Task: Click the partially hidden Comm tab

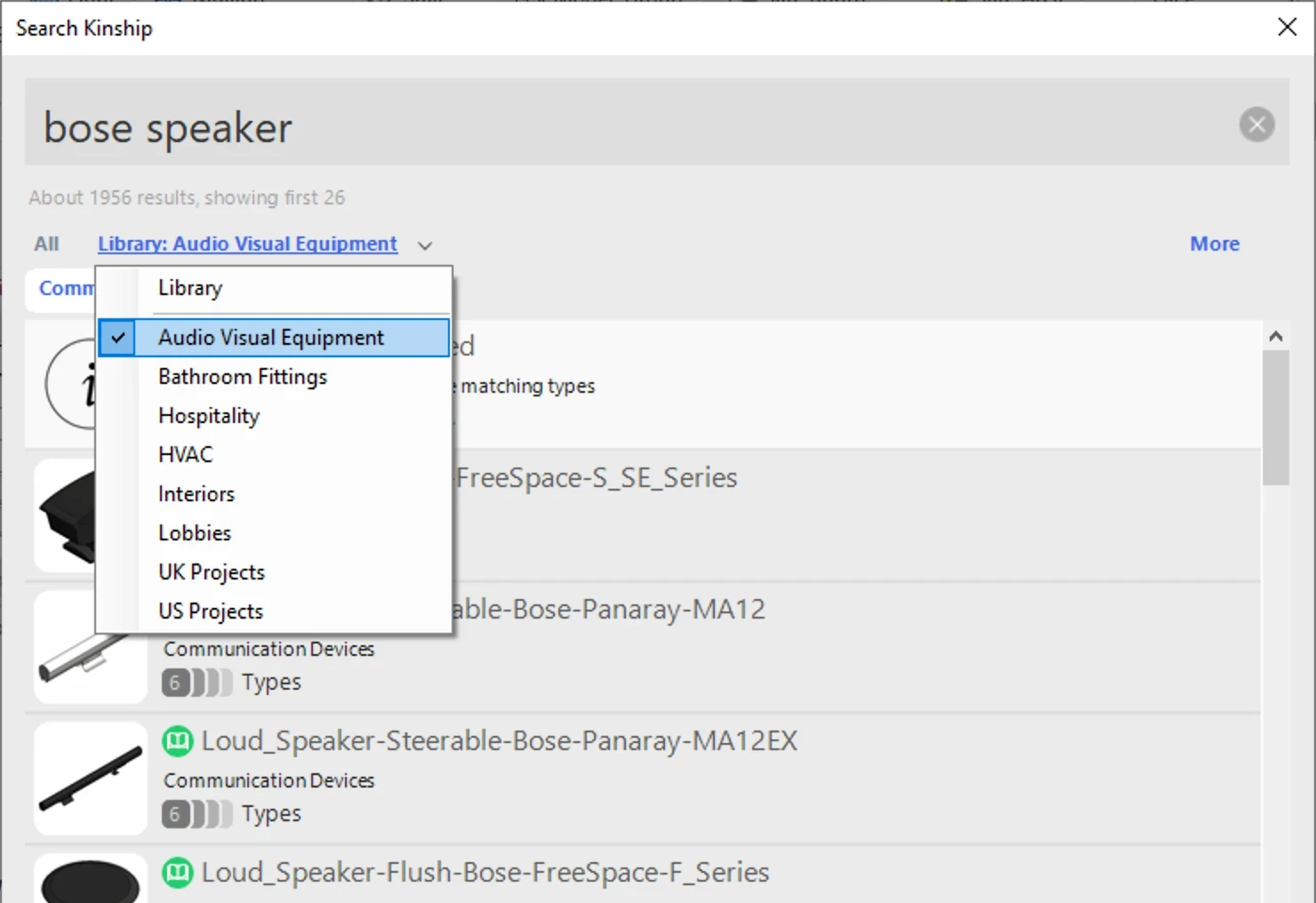Action: click(x=60, y=289)
